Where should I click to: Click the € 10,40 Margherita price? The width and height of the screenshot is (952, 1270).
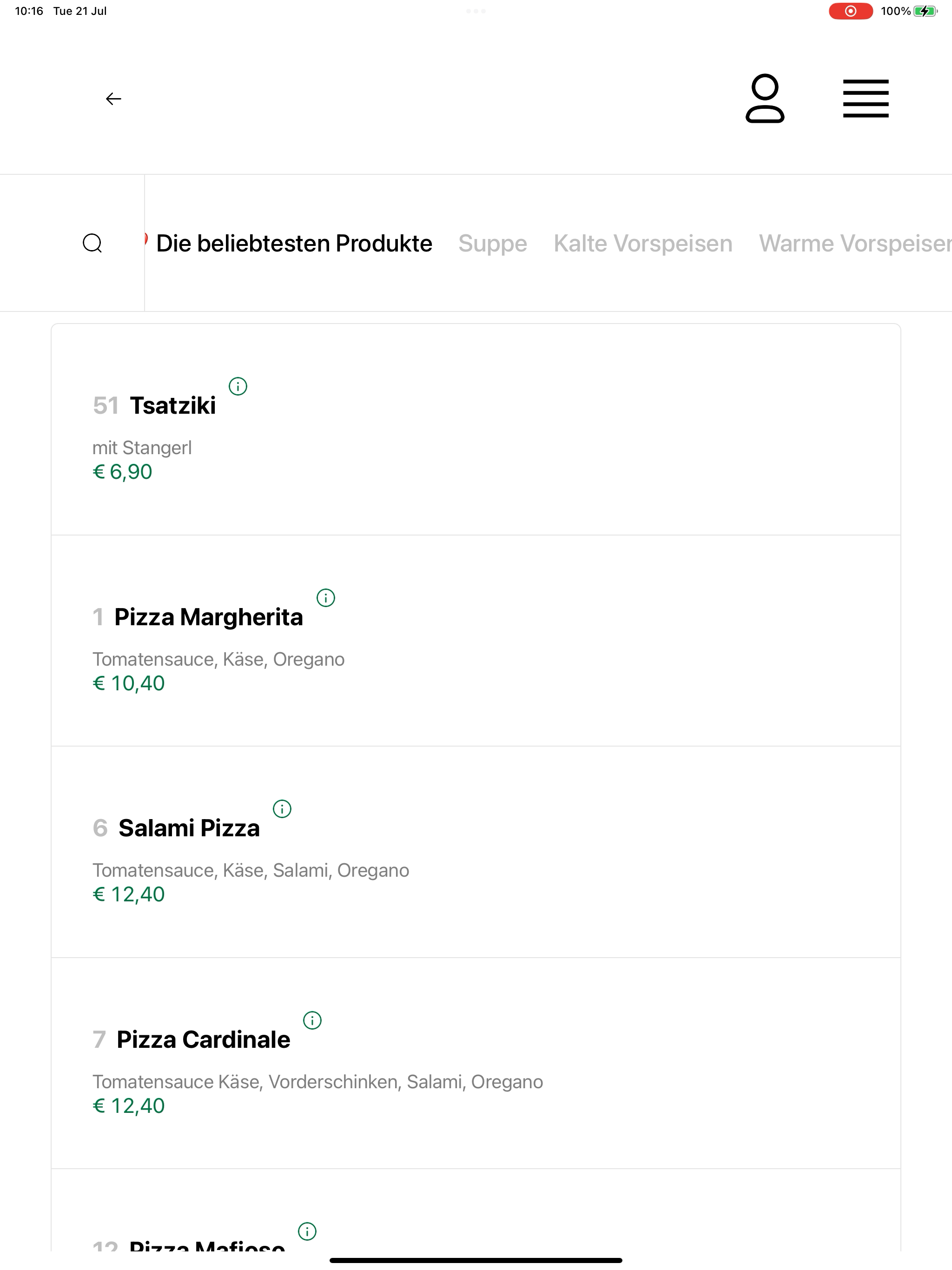pos(129,683)
